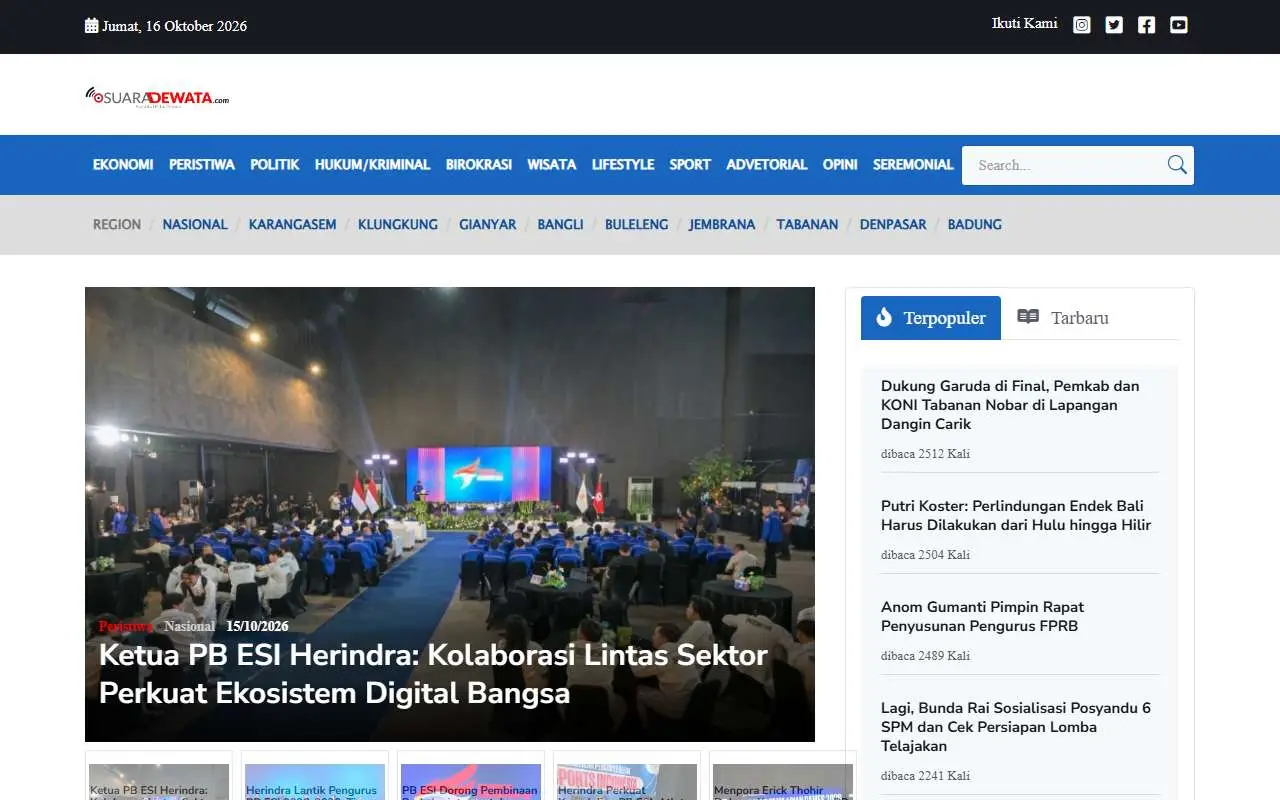Open the Opini menu
The width and height of the screenshot is (1280, 800).
coord(840,165)
